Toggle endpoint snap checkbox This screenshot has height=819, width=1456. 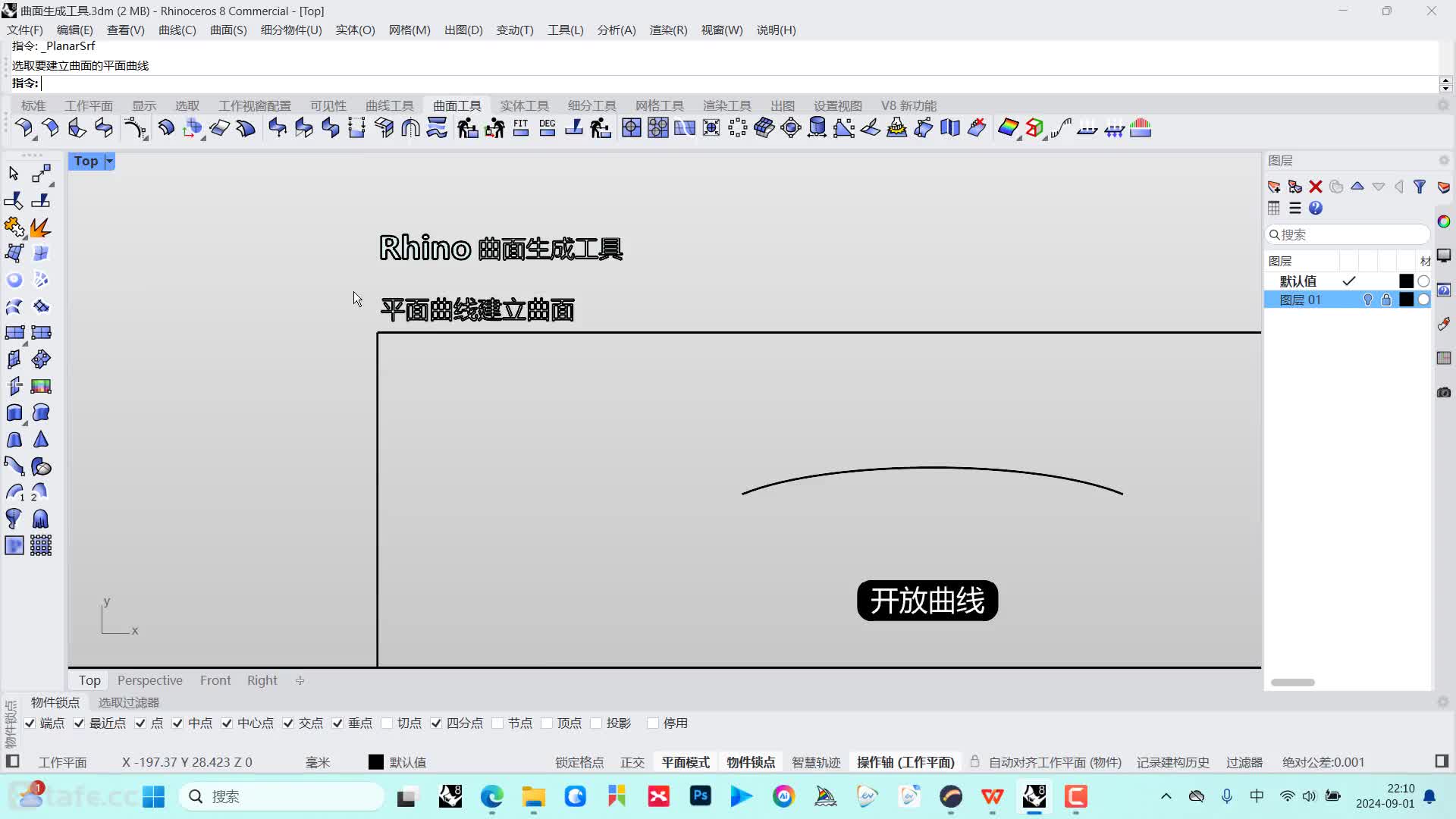30,723
